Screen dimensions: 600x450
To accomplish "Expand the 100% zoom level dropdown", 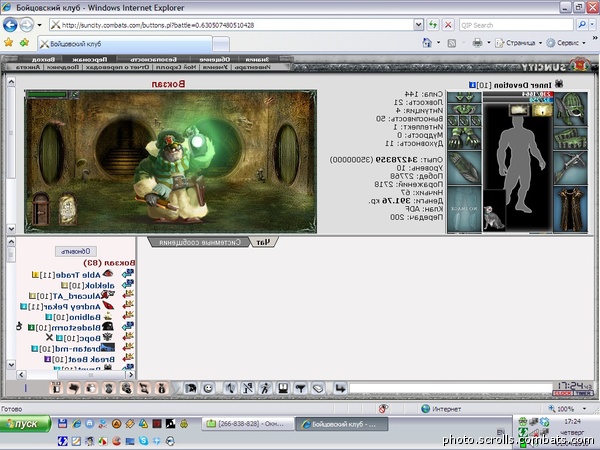I will 584,409.
